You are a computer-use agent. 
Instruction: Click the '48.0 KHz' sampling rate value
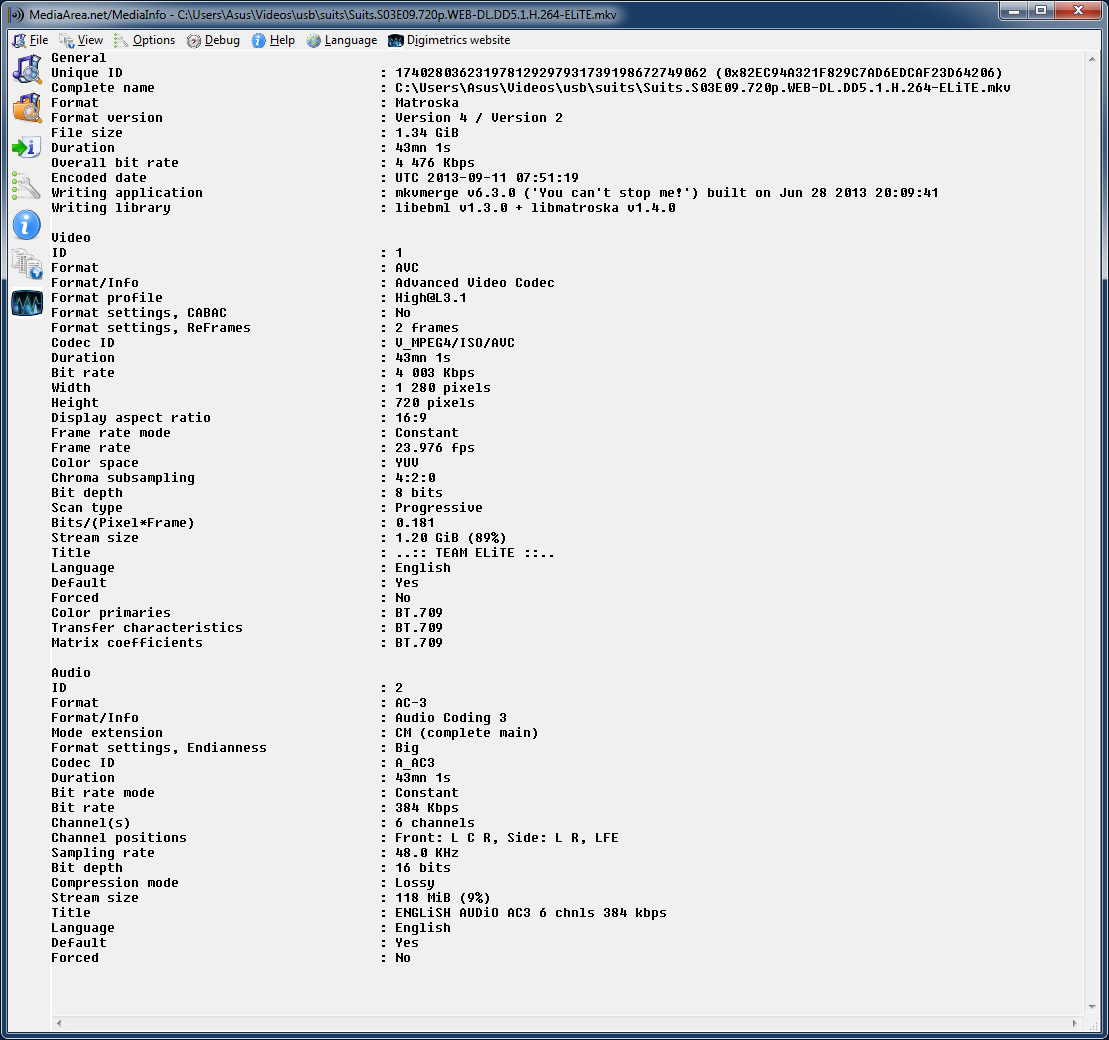[x=426, y=853]
